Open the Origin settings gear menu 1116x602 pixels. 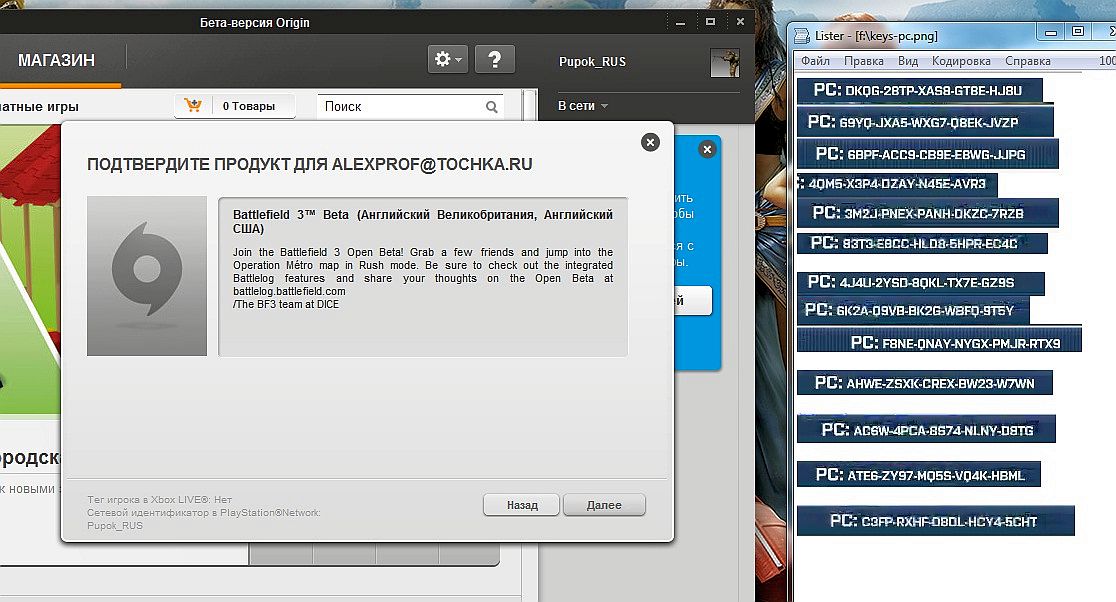pyautogui.click(x=447, y=59)
